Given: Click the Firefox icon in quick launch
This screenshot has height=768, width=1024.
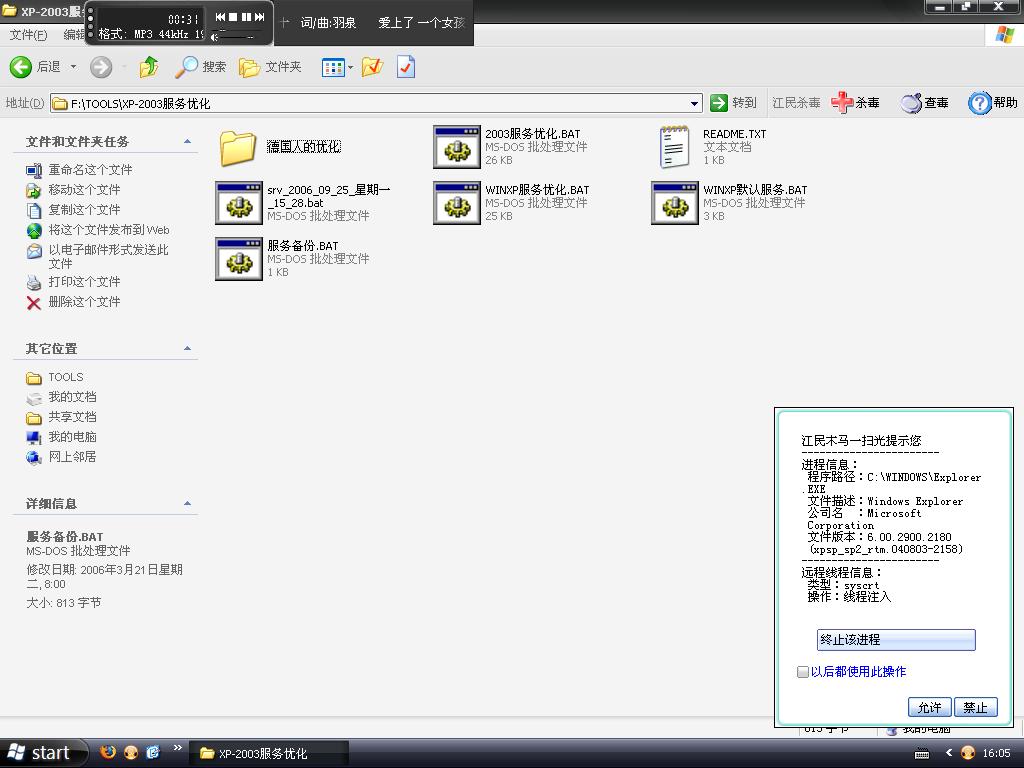Looking at the screenshot, I should tap(108, 753).
